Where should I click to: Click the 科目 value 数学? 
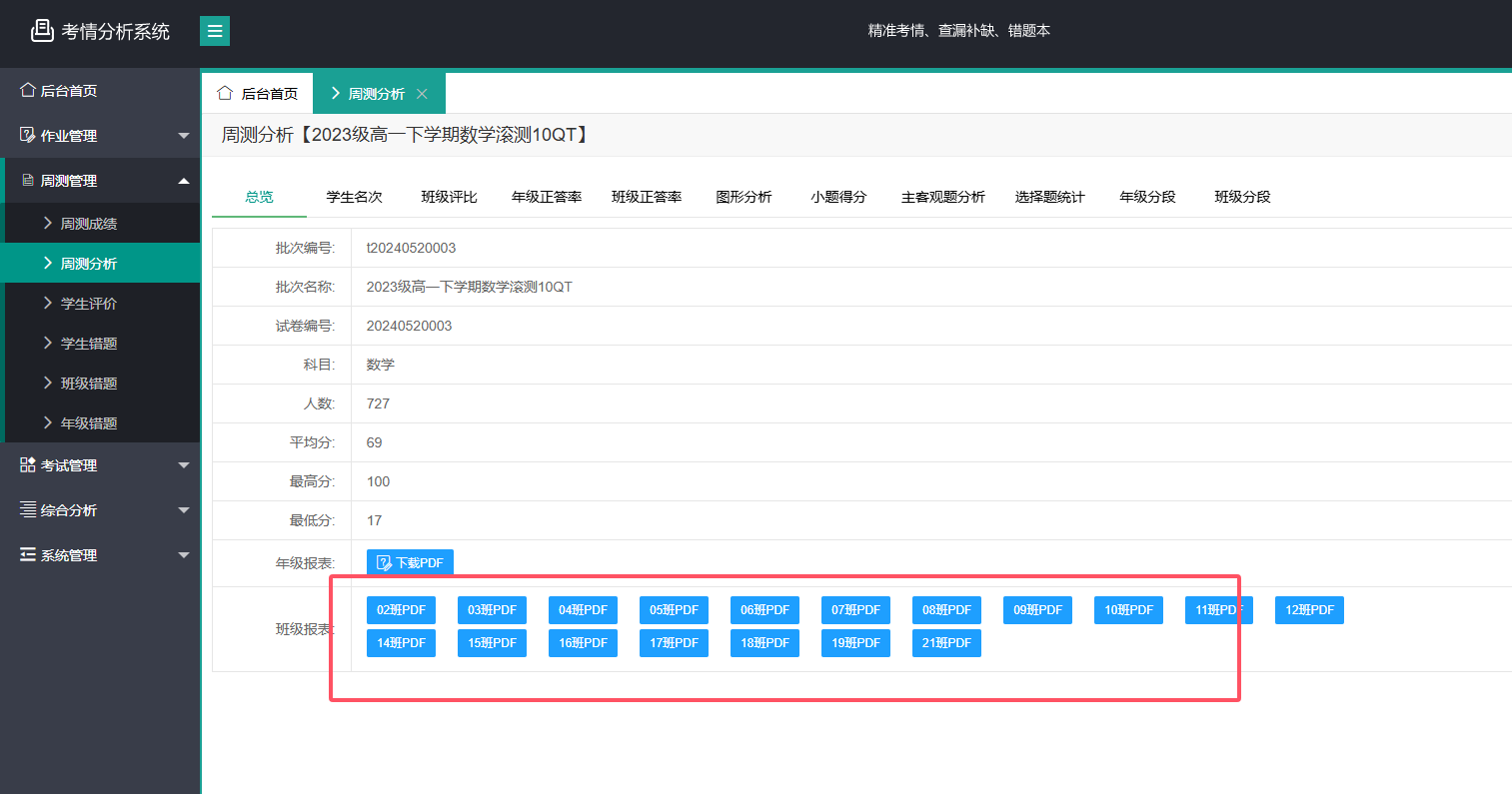[381, 365]
